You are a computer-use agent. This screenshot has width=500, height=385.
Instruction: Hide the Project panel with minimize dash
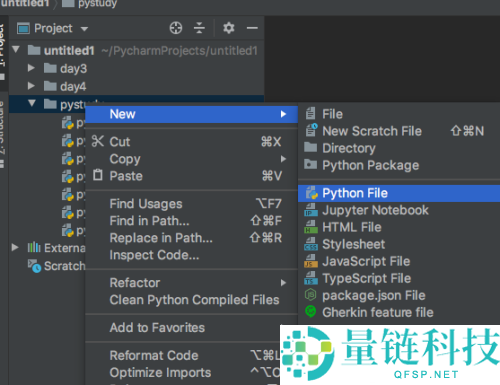(252, 28)
